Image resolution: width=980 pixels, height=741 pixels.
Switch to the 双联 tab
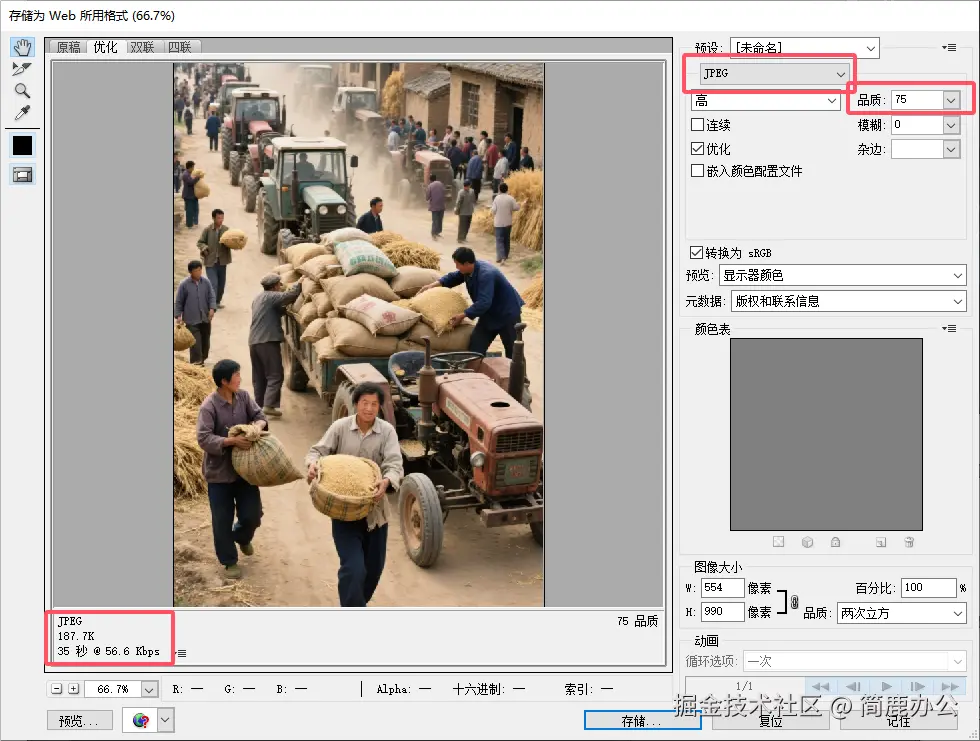pyautogui.click(x=142, y=47)
